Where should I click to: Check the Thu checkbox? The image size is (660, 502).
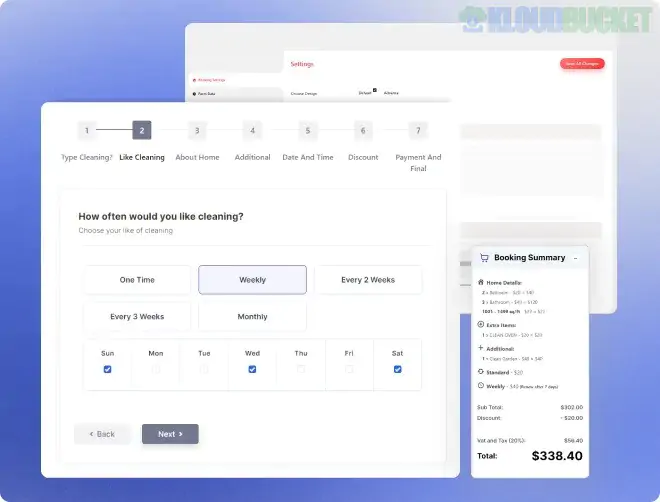tap(301, 369)
